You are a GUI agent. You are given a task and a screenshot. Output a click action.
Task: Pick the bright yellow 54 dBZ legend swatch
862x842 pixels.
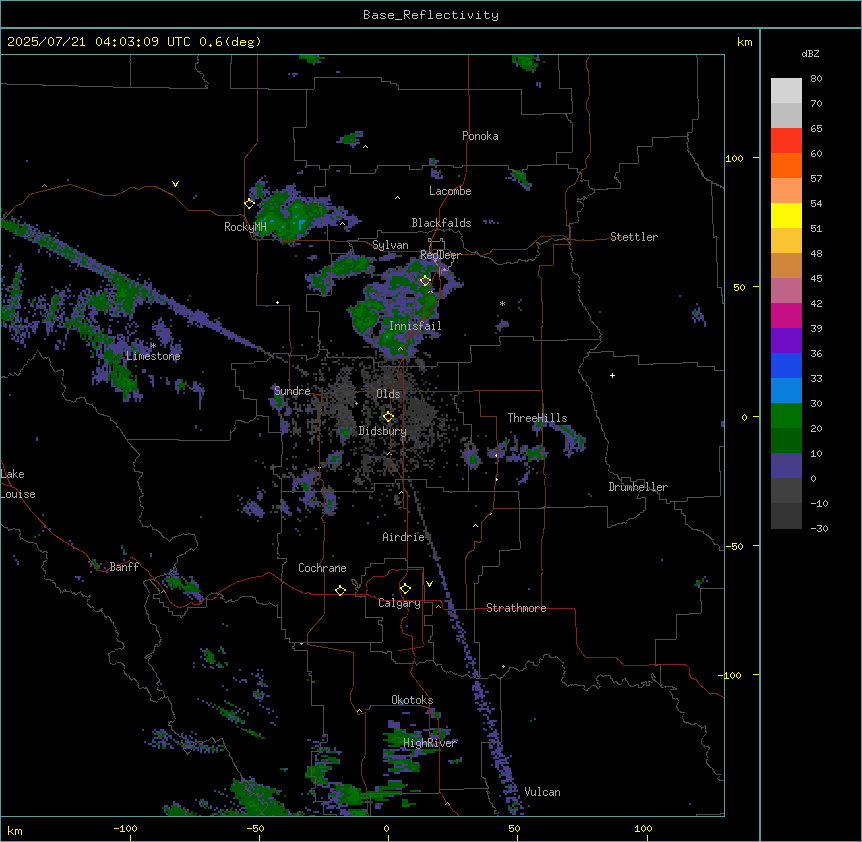coord(786,215)
